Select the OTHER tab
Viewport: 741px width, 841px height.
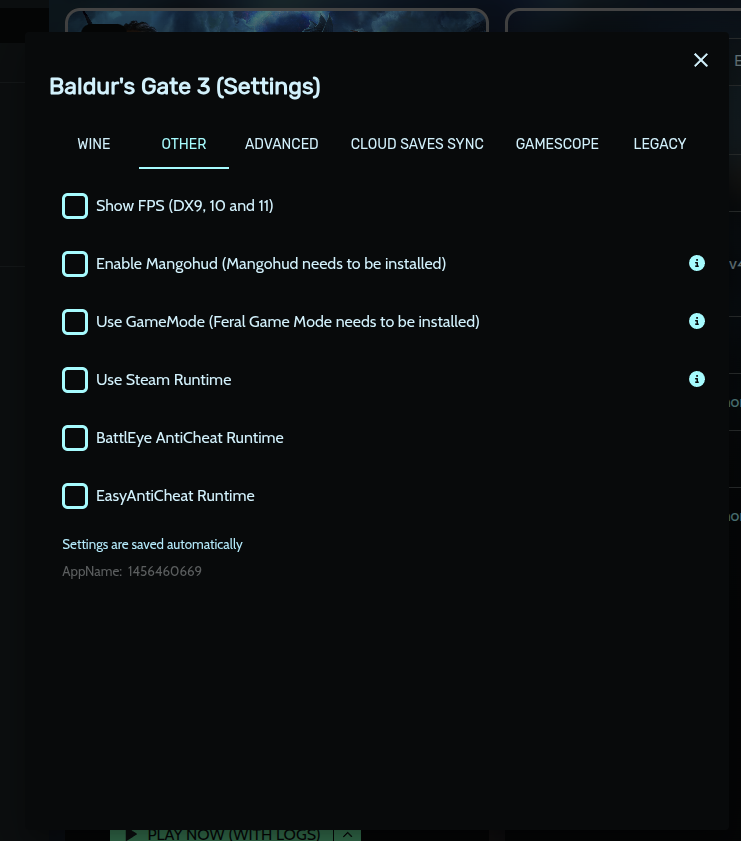pos(184,144)
